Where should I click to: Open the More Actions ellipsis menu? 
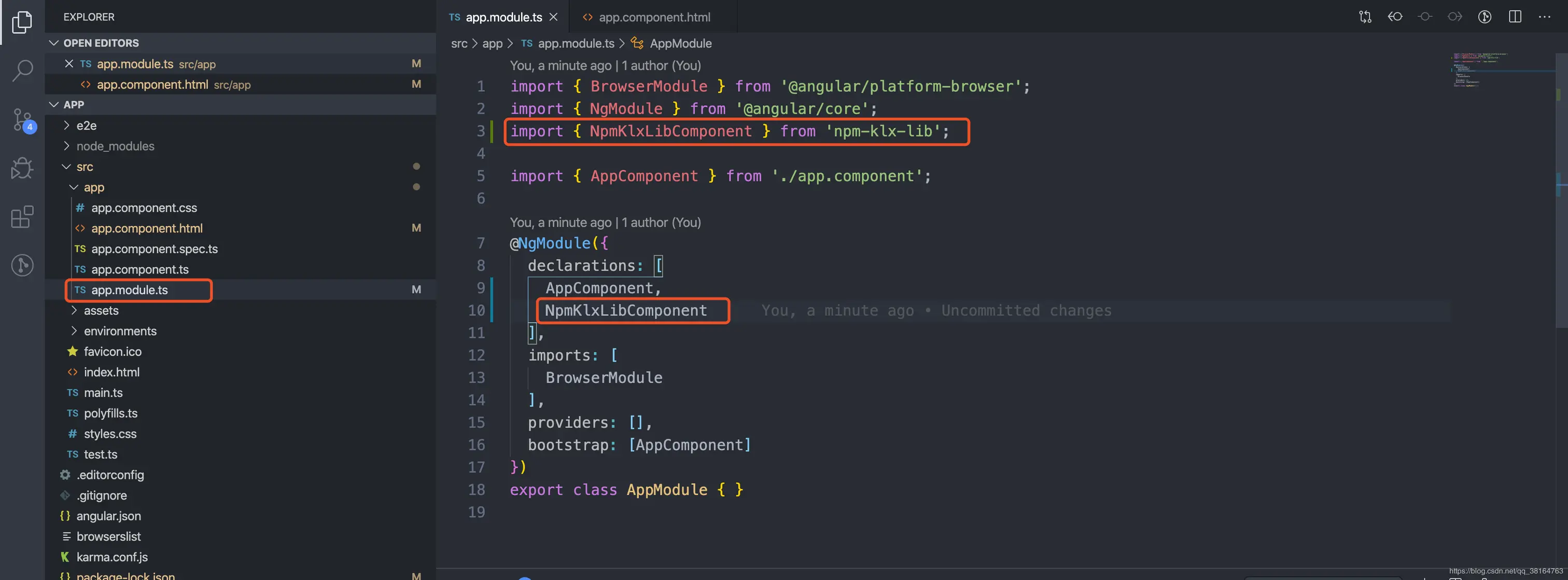point(1544,17)
